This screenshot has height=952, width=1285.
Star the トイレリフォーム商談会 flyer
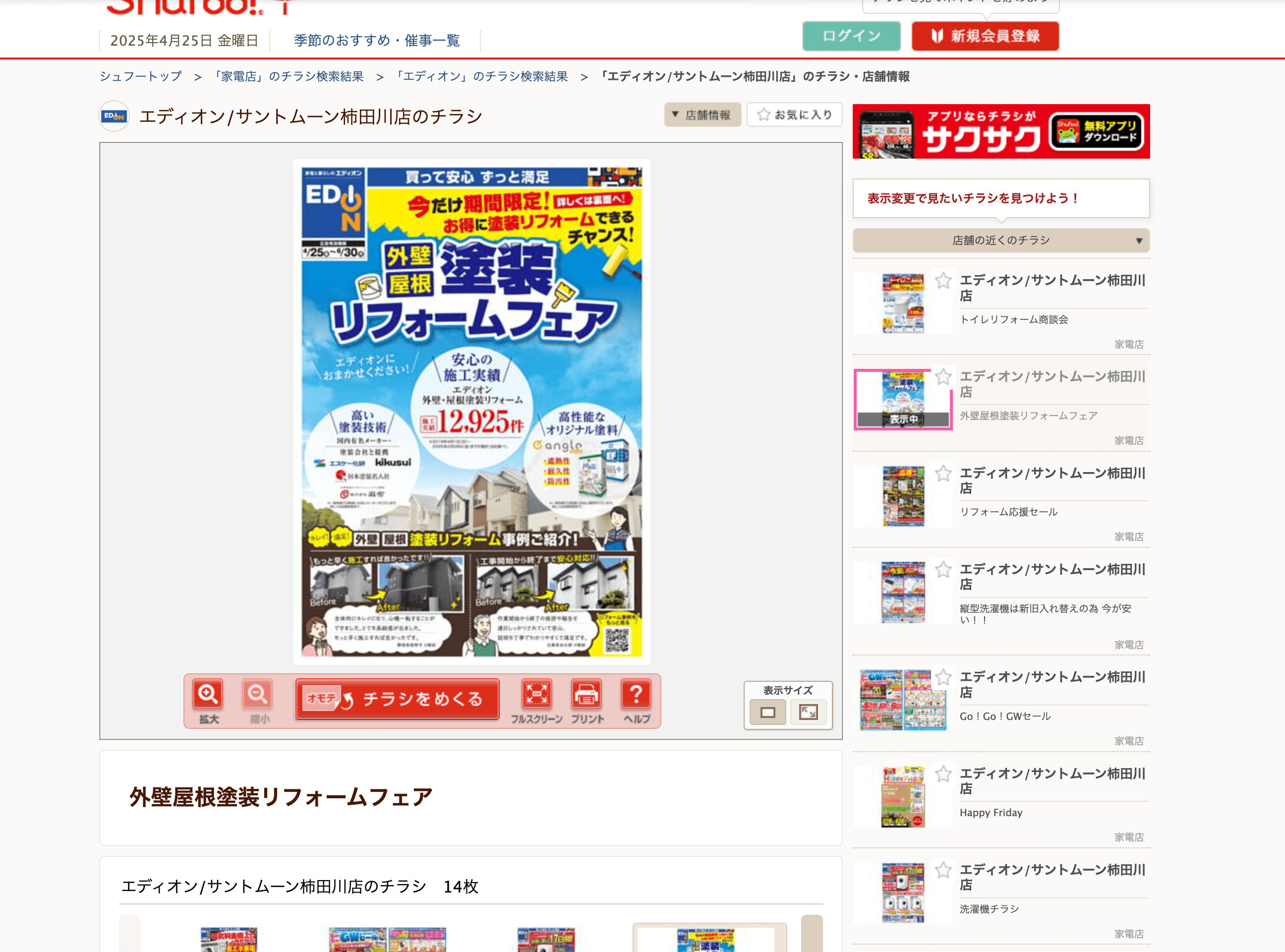pos(943,281)
